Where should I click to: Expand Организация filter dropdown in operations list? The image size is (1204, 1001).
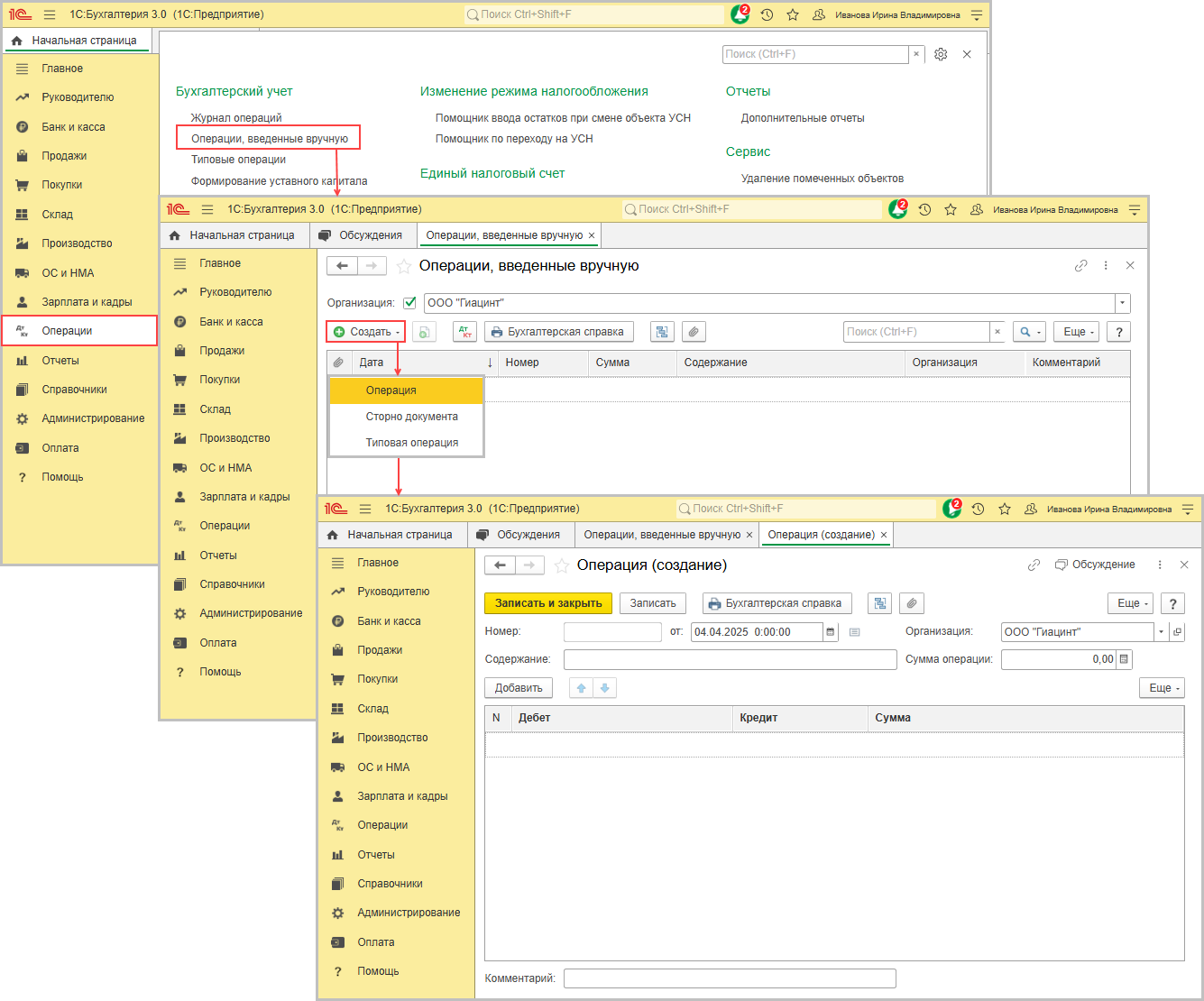pos(1123,303)
